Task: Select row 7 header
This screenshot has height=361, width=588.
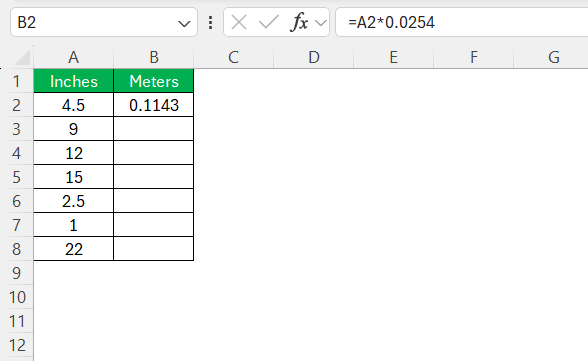Action: [17, 225]
